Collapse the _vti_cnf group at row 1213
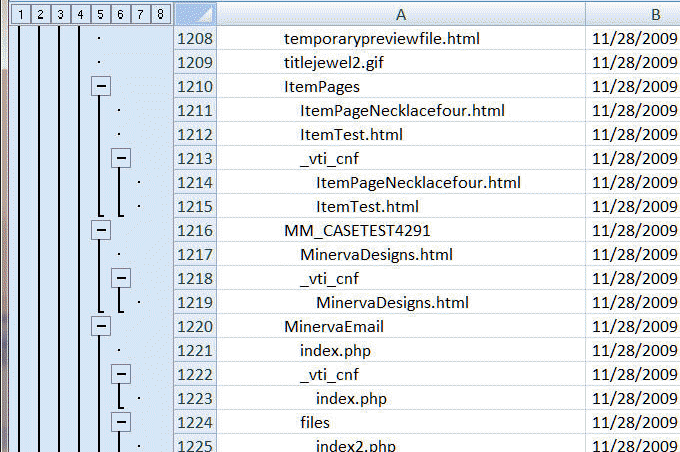Image resolution: width=680 pixels, height=452 pixels. coord(121,158)
